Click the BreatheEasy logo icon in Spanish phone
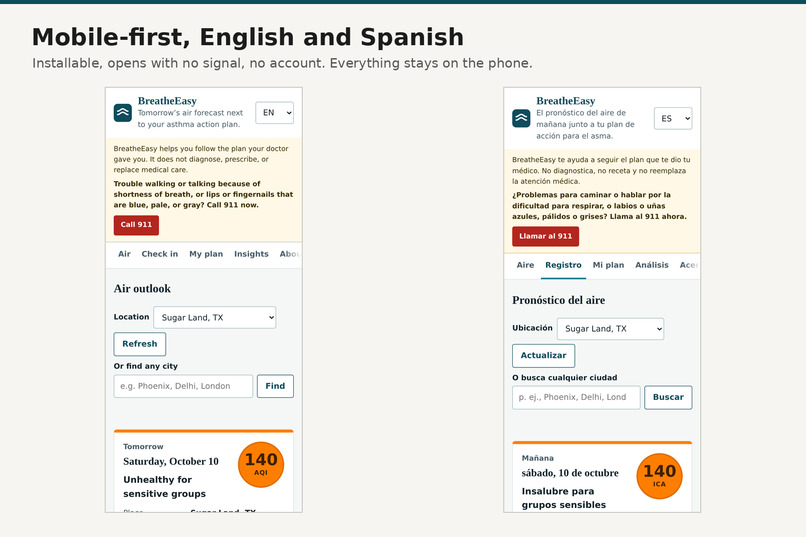This screenshot has height=537, width=806. click(521, 118)
